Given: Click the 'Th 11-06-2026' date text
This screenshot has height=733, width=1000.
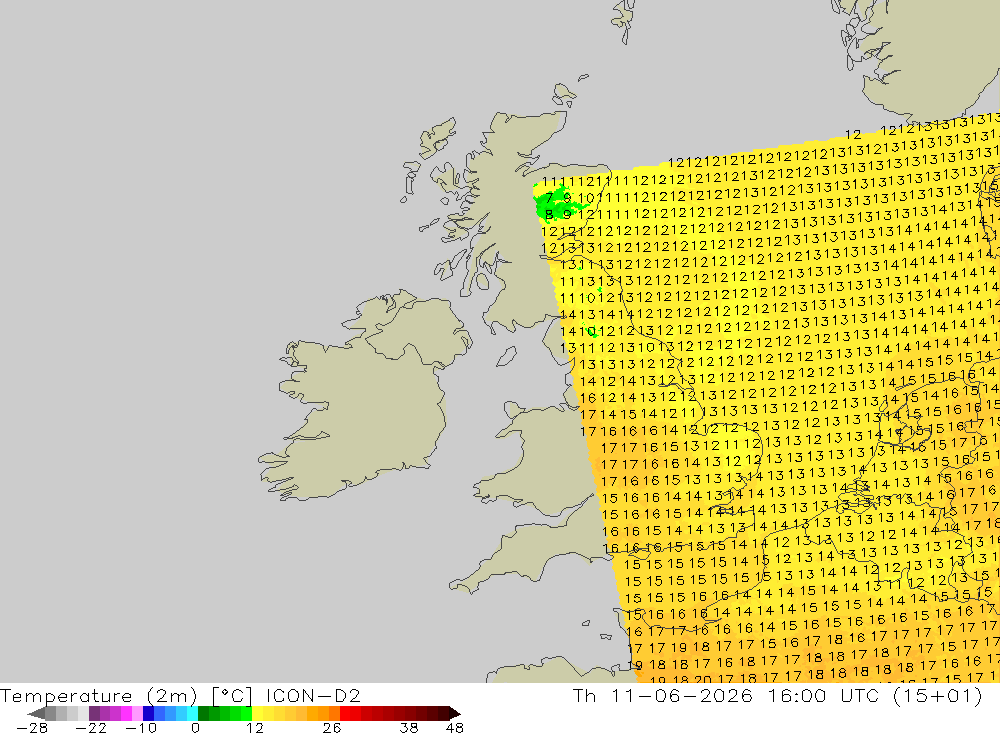Looking at the screenshot, I should 663,695.
